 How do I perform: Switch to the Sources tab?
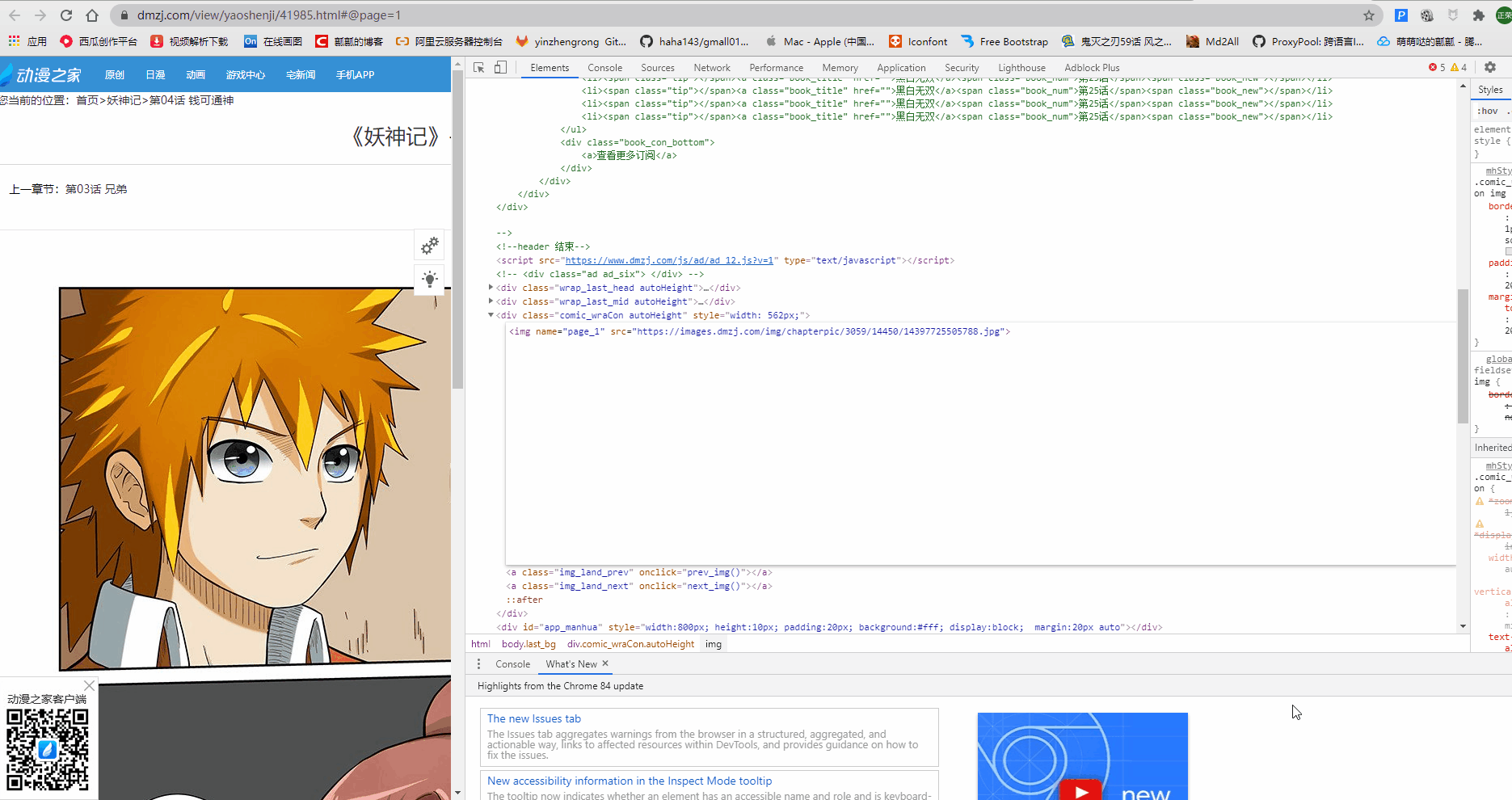tap(657, 68)
